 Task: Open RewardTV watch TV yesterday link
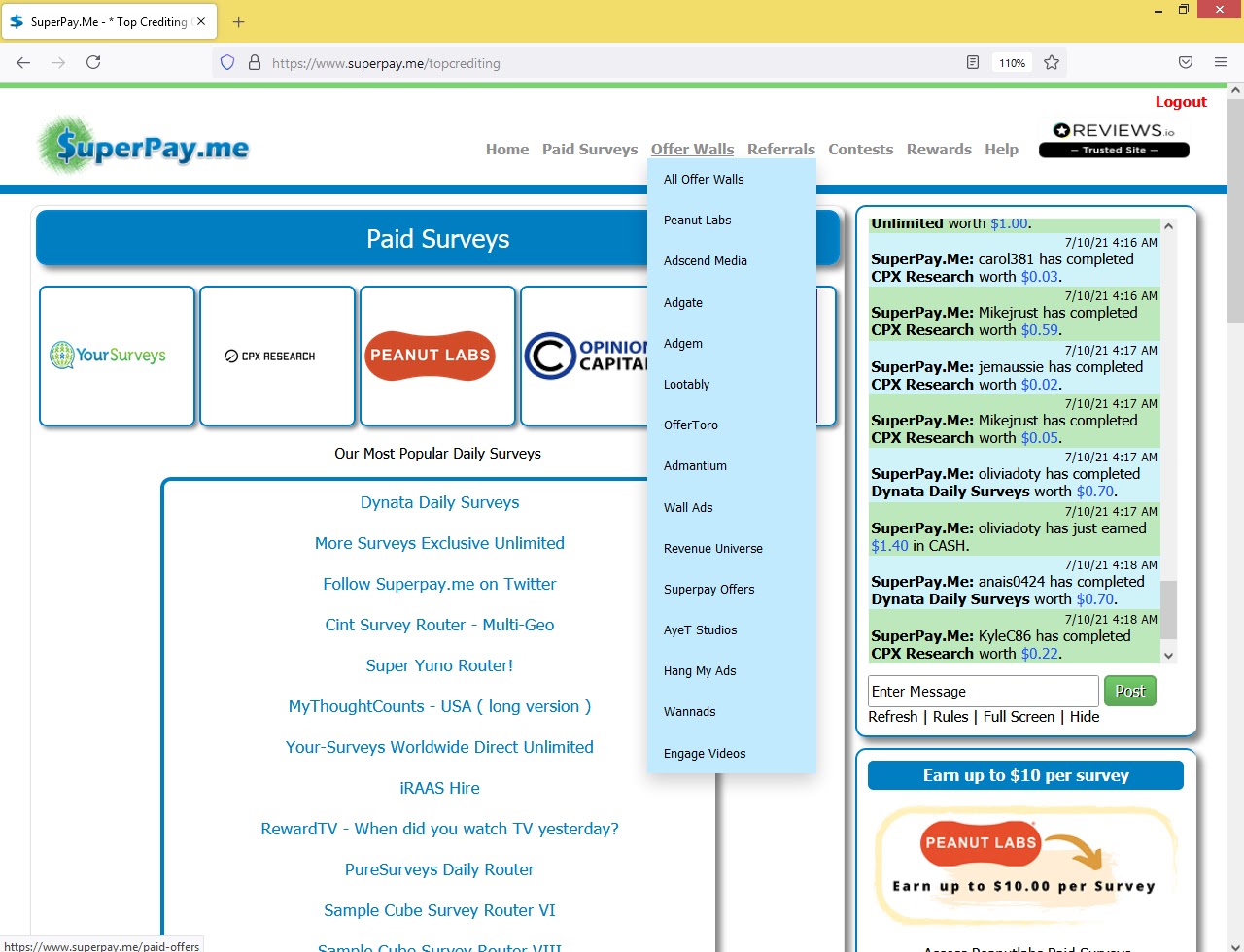(439, 829)
